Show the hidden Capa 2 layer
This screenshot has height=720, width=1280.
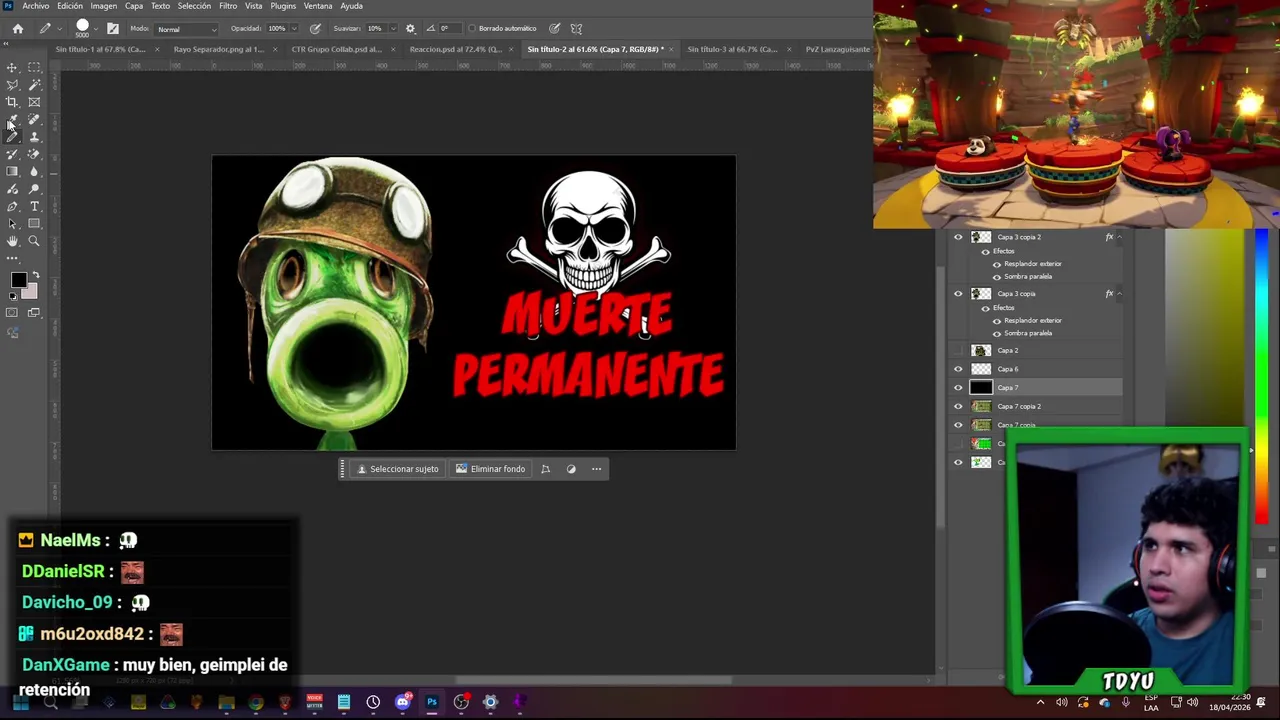pyautogui.click(x=958, y=351)
